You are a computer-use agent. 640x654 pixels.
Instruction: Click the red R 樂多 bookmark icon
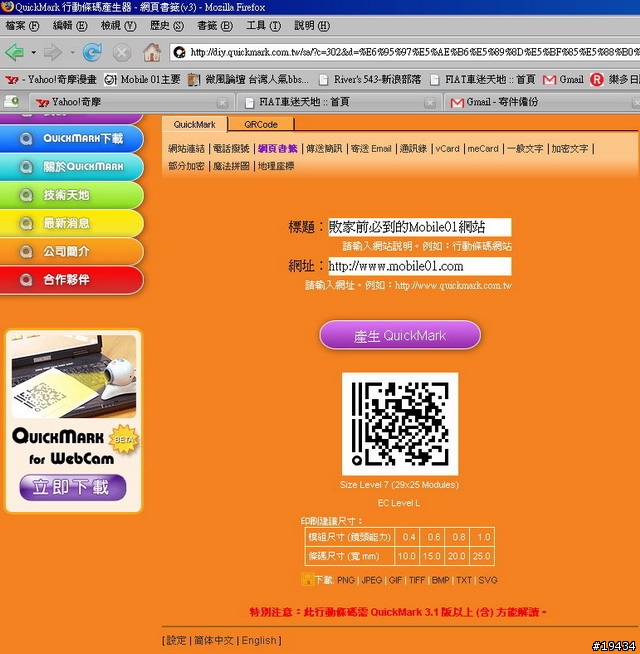point(597,79)
